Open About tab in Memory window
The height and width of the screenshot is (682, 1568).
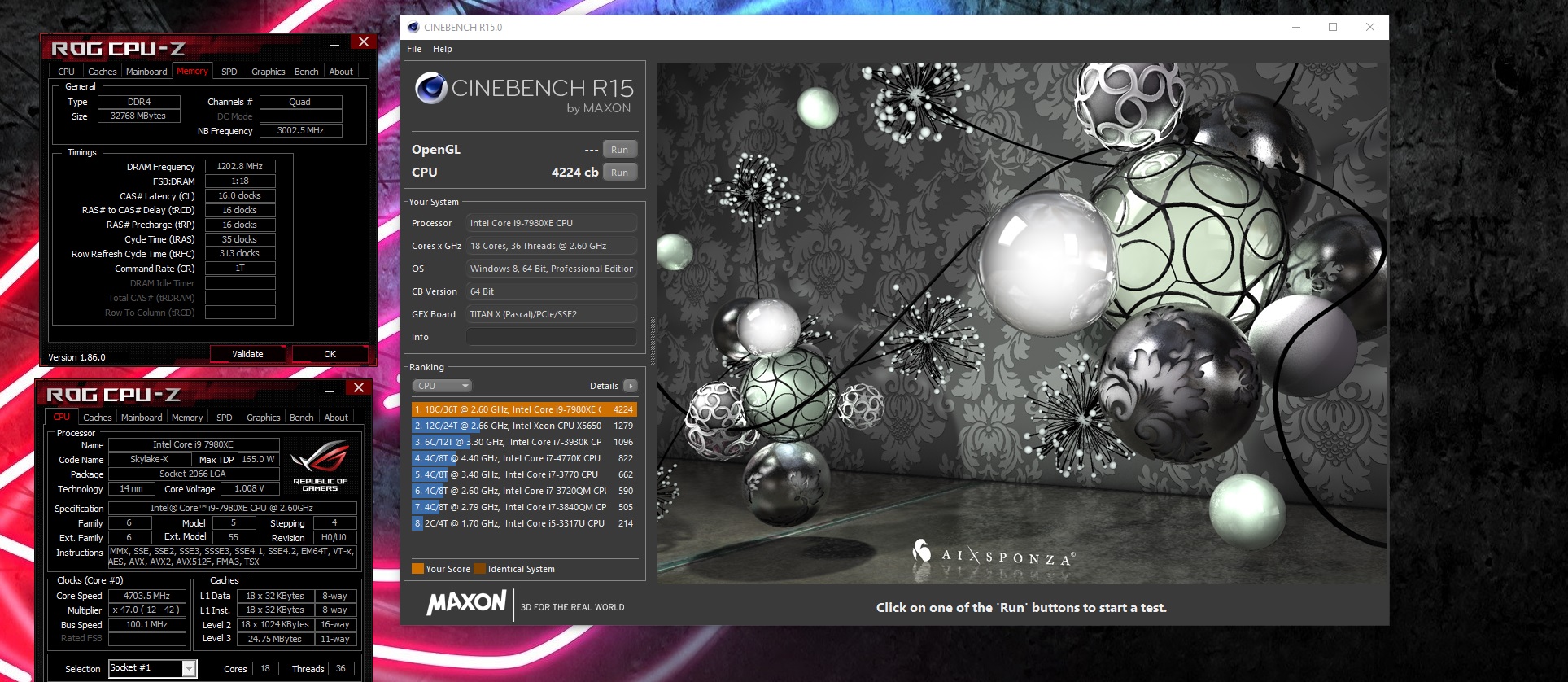[x=341, y=72]
